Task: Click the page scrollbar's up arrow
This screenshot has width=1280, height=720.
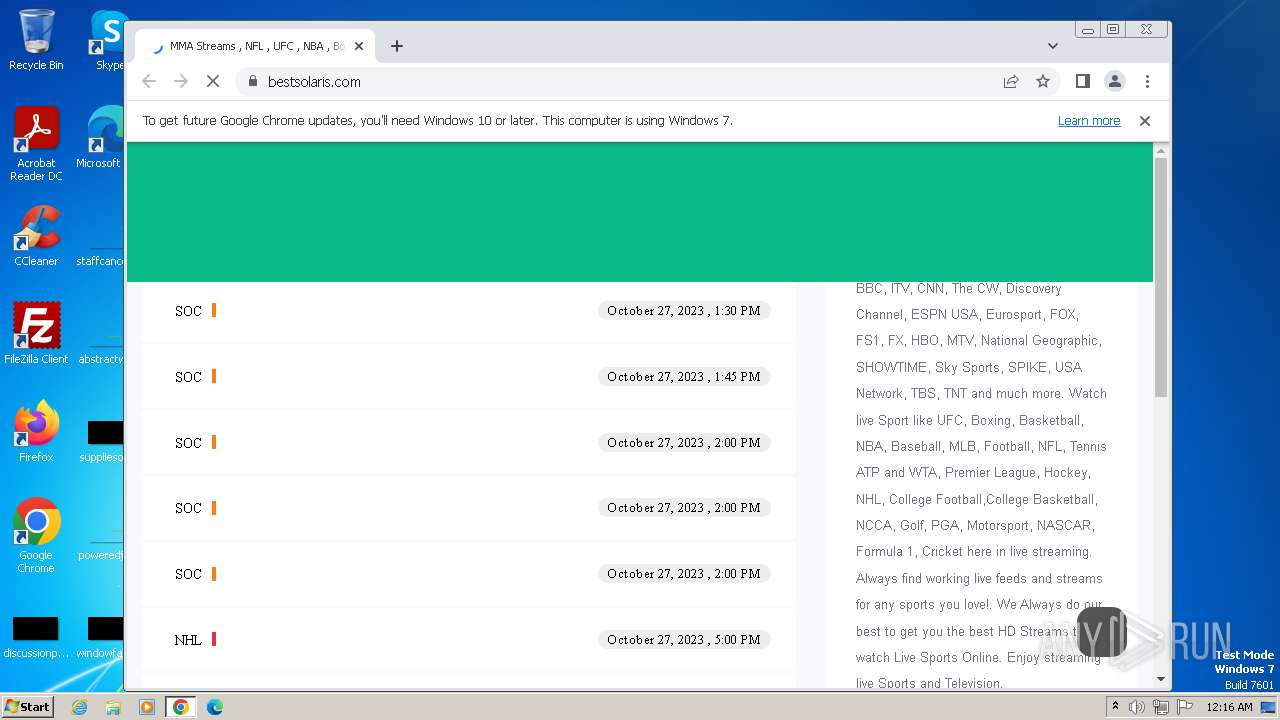Action: pos(1161,151)
